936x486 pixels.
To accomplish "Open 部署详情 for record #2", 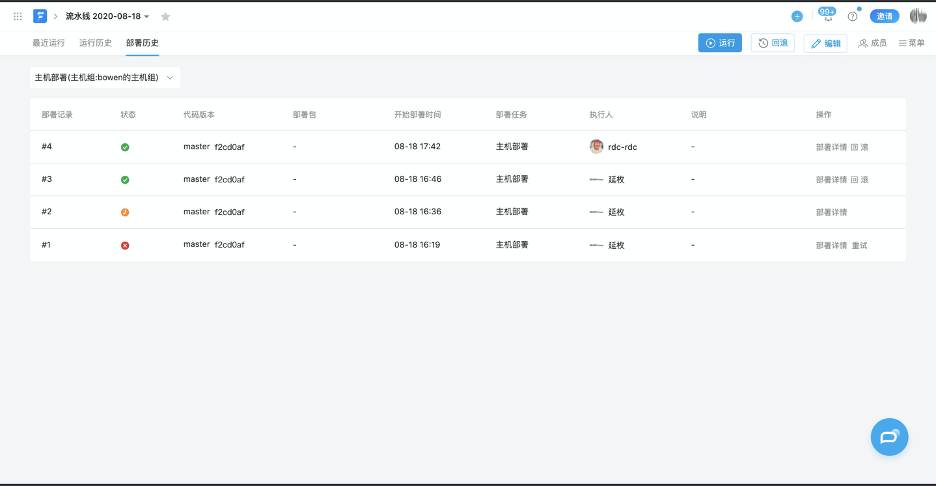I will [x=832, y=212].
